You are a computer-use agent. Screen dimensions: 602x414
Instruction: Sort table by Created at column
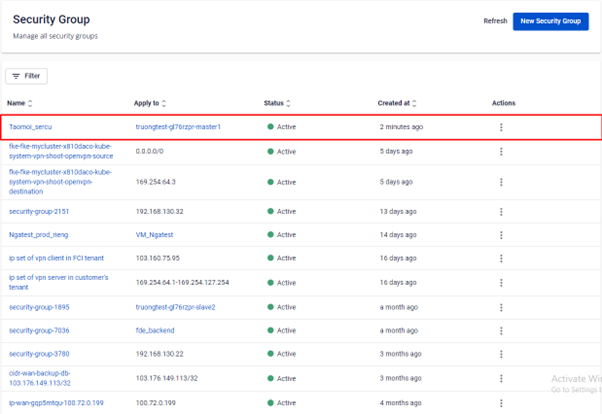pyautogui.click(x=414, y=103)
